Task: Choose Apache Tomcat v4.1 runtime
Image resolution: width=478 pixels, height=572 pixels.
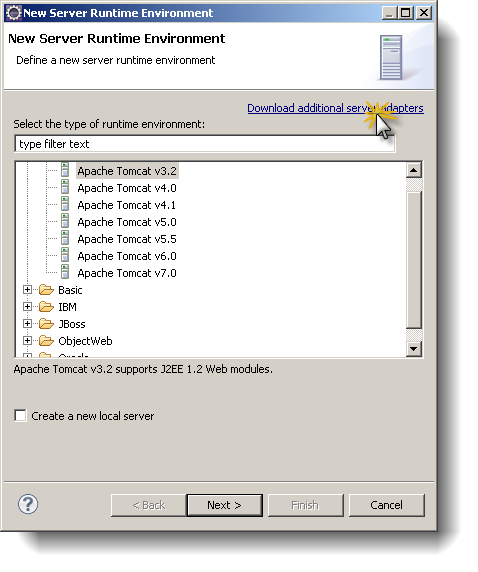Action: [x=127, y=205]
